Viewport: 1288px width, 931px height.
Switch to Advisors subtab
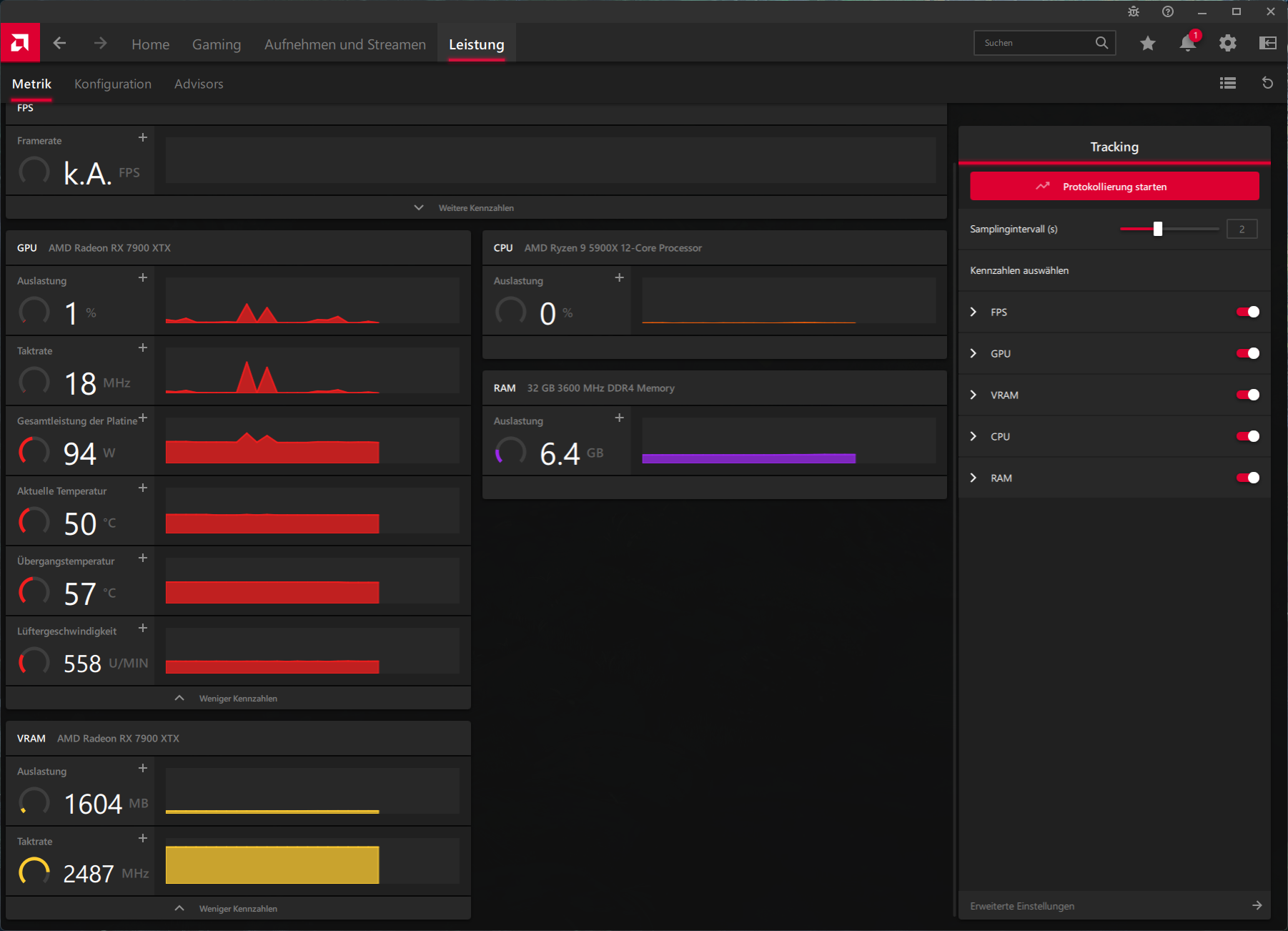tap(199, 84)
